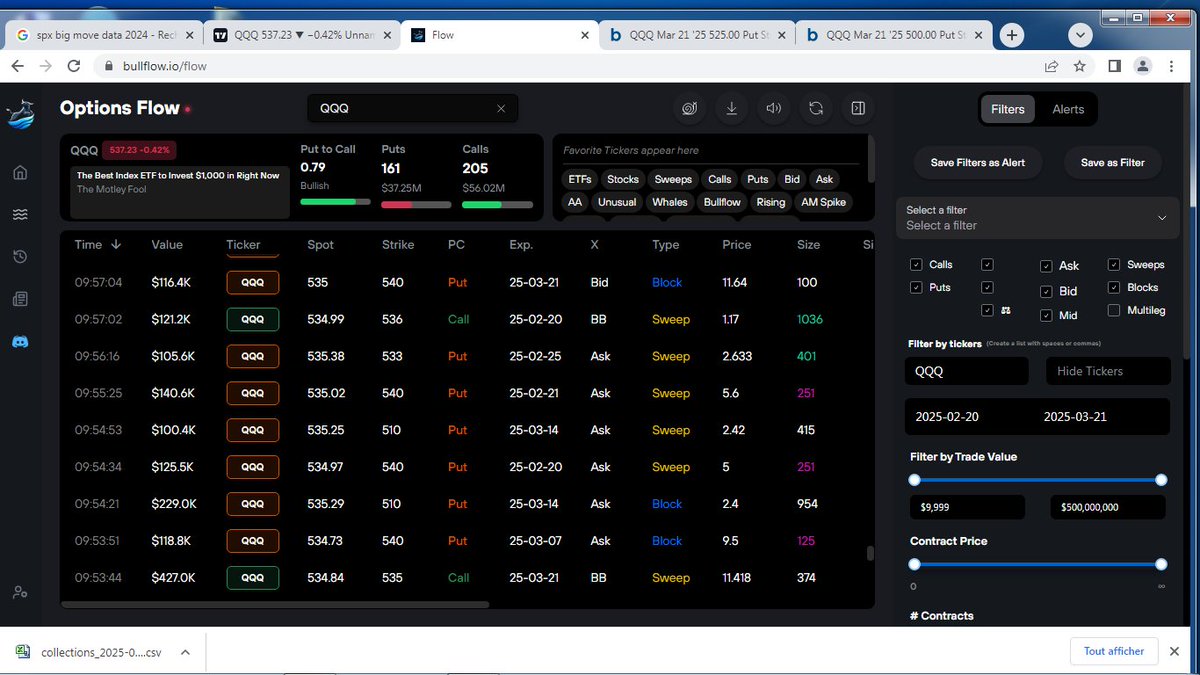The height and width of the screenshot is (675, 1200).
Task: Switch to the Alerts tab
Action: pos(1068,109)
